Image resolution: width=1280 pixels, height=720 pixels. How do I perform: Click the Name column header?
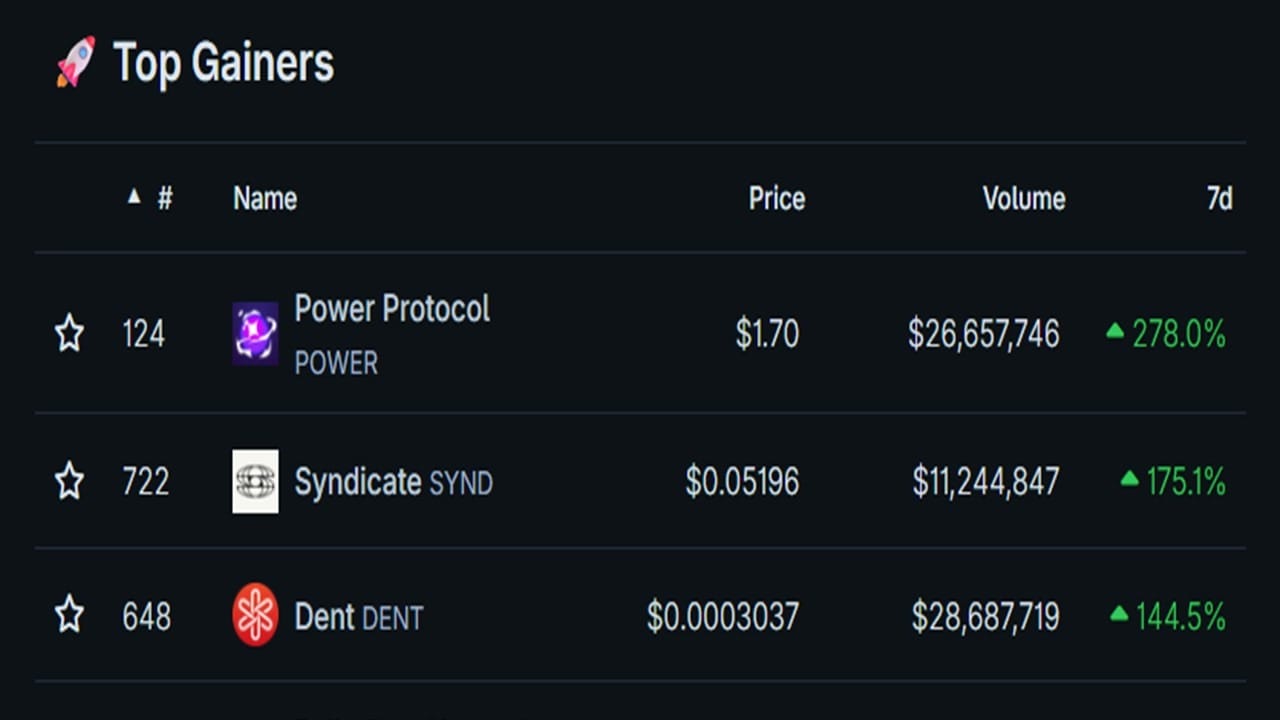[265, 198]
